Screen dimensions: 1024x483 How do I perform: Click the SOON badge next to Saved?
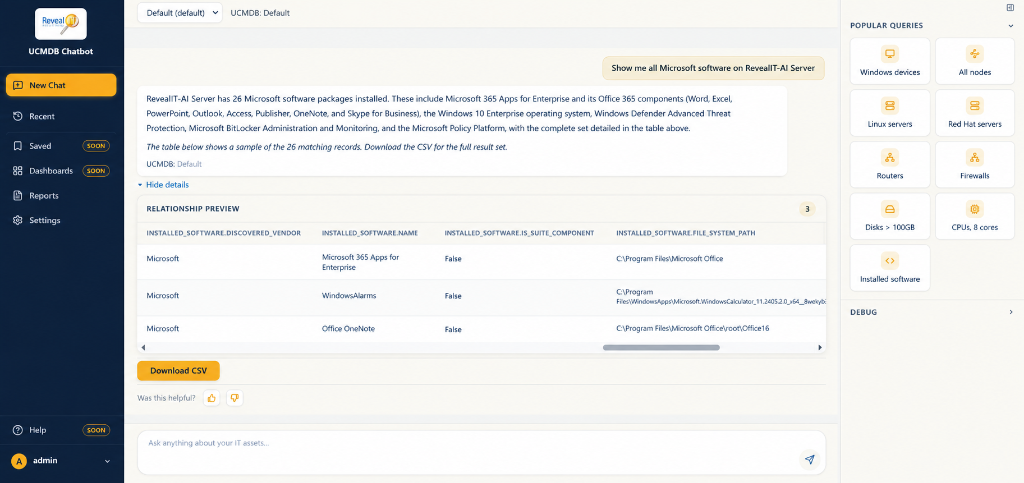96,146
